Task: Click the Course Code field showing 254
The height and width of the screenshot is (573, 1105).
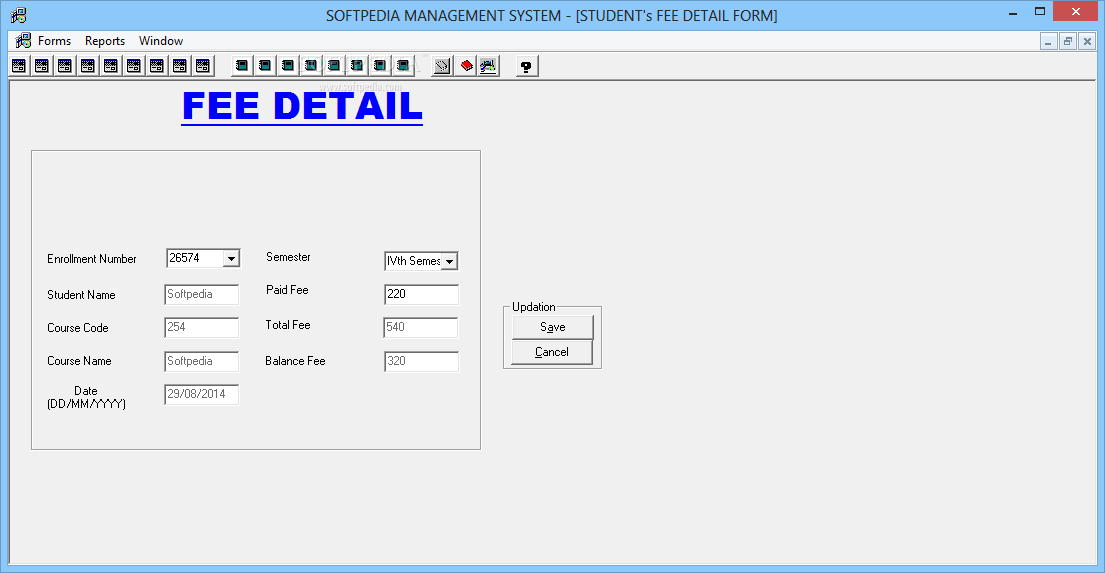Action: point(202,327)
